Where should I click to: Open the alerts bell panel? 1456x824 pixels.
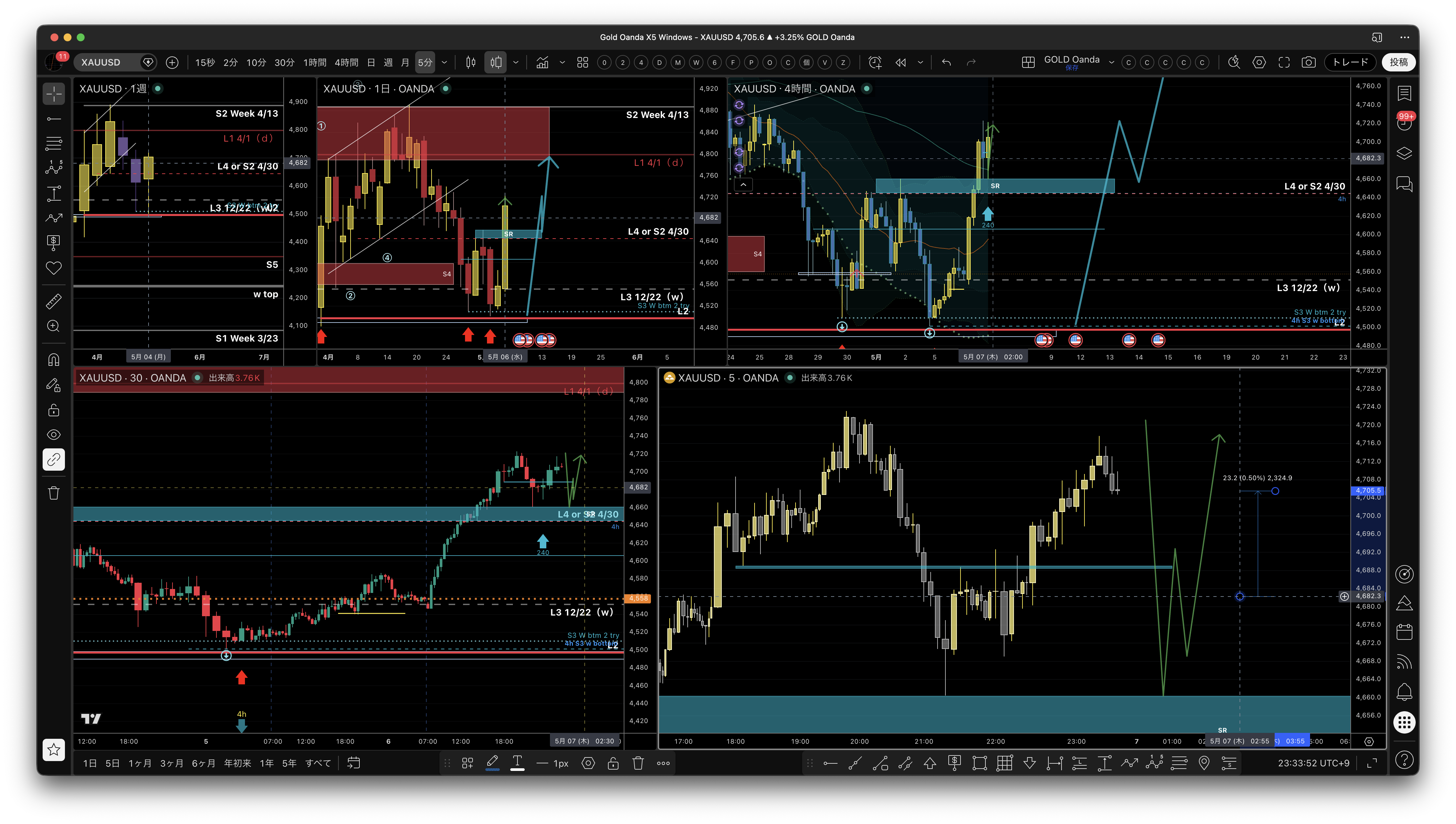[x=1404, y=692]
